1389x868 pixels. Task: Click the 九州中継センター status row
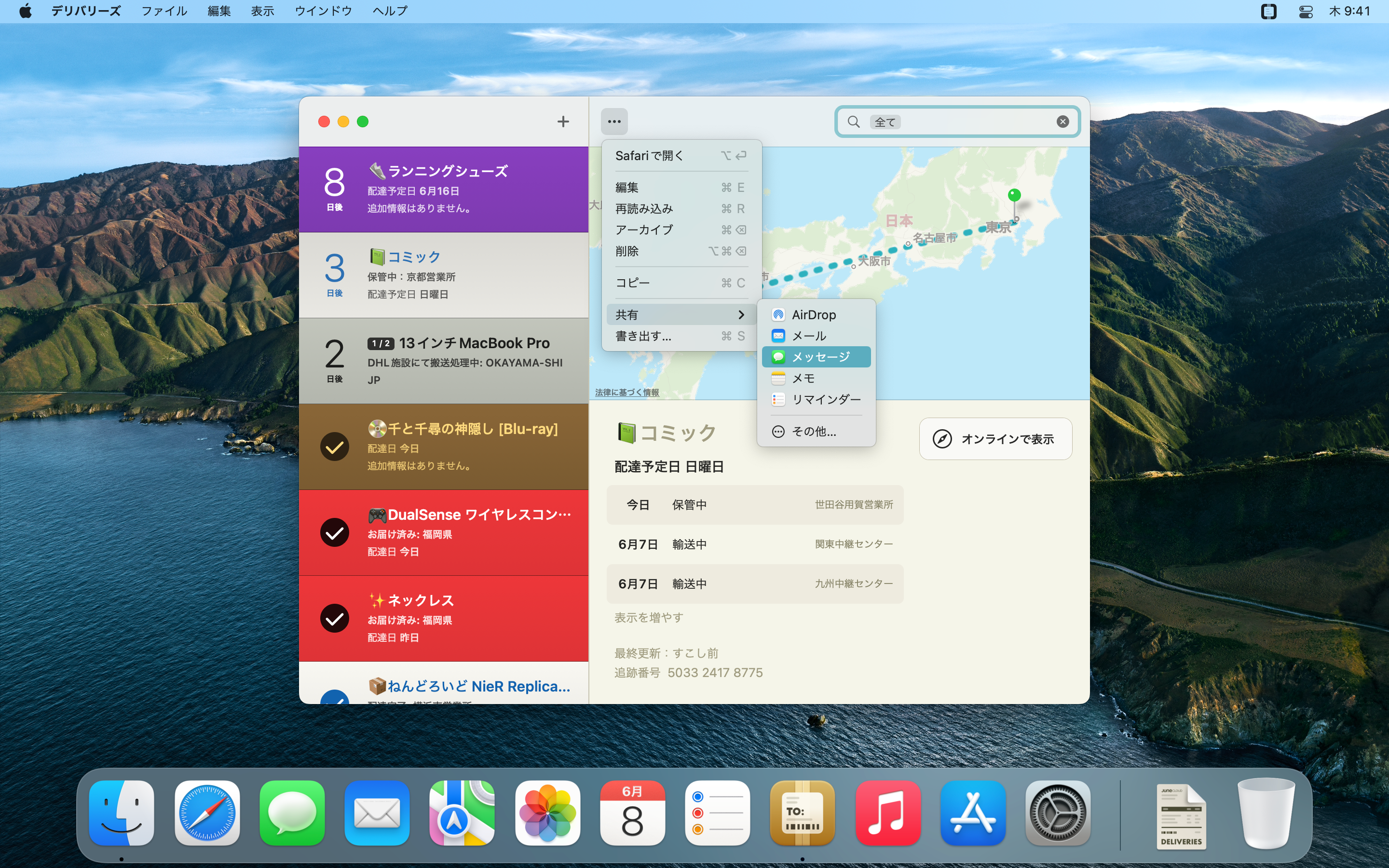click(x=755, y=584)
